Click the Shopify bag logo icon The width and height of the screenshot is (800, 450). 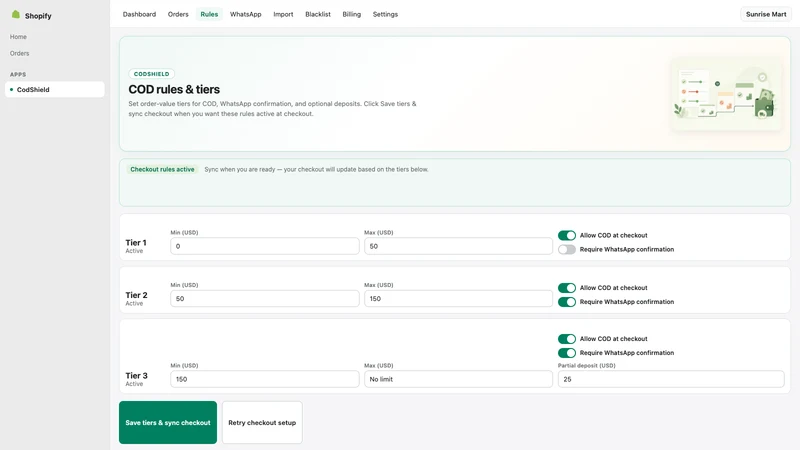click(x=16, y=15)
